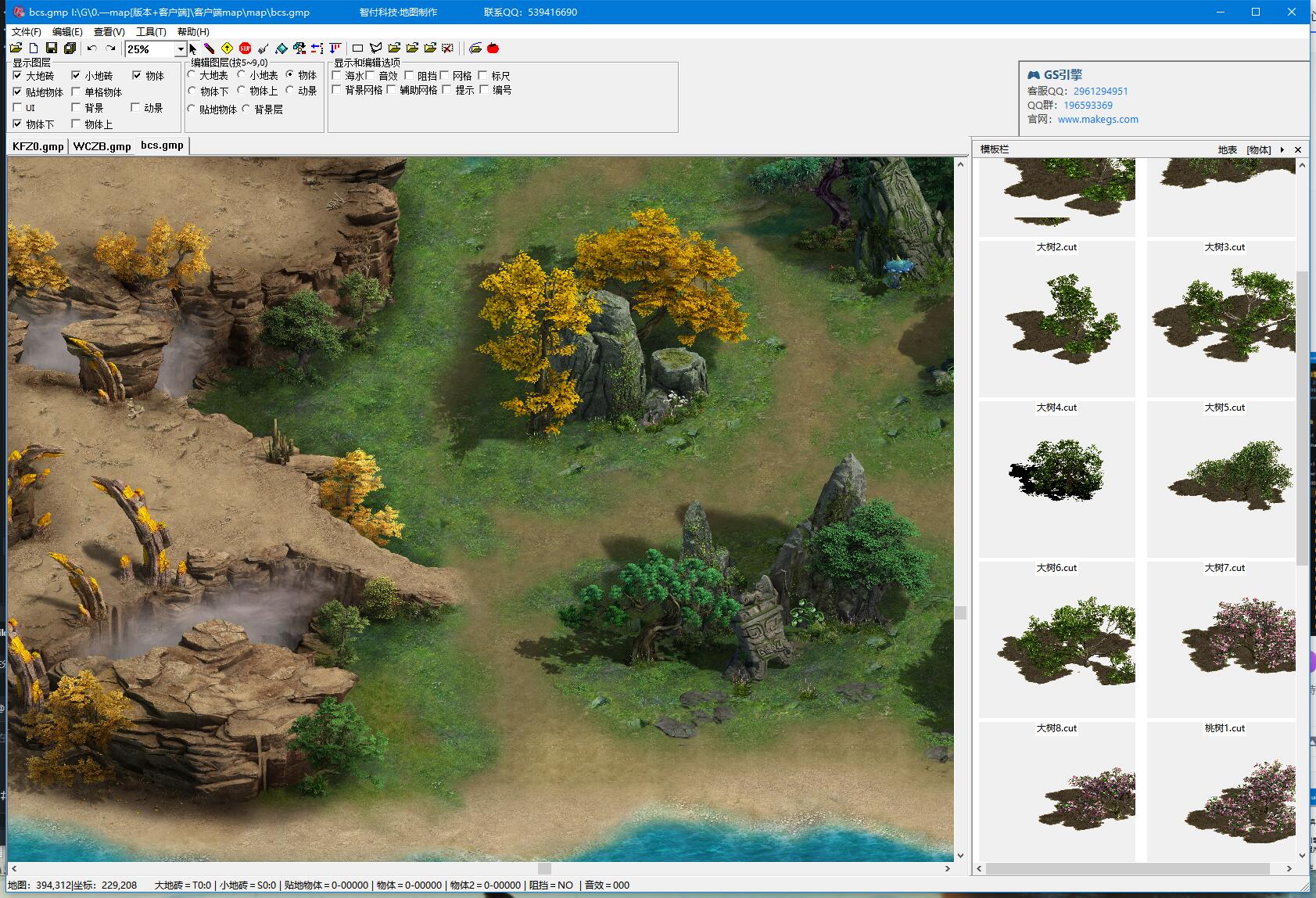This screenshot has width=1316, height=898.
Task: Click the red tomato icon in toolbar
Action: coord(493,48)
